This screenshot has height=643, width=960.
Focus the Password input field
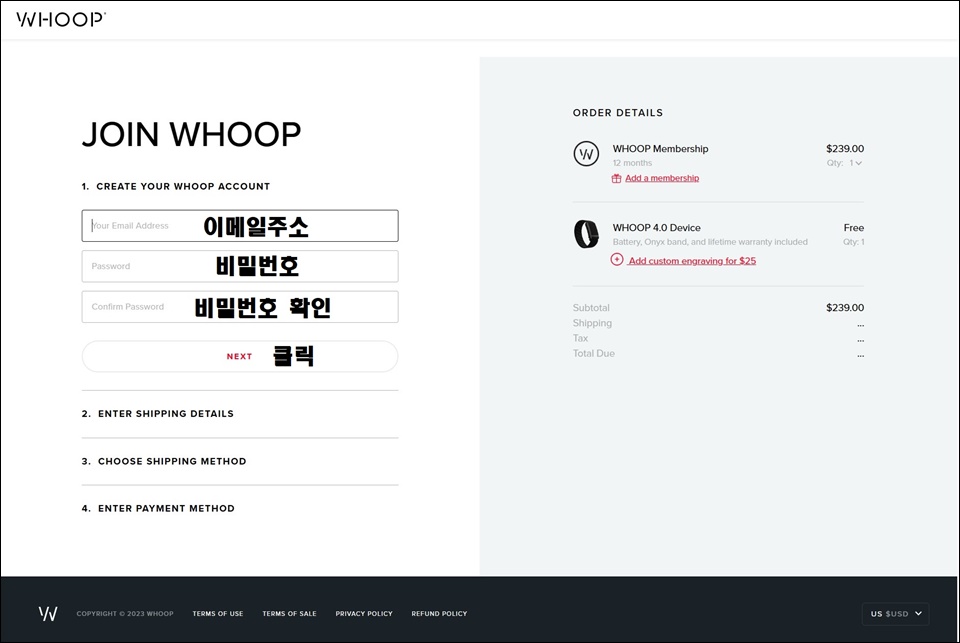(x=240, y=266)
